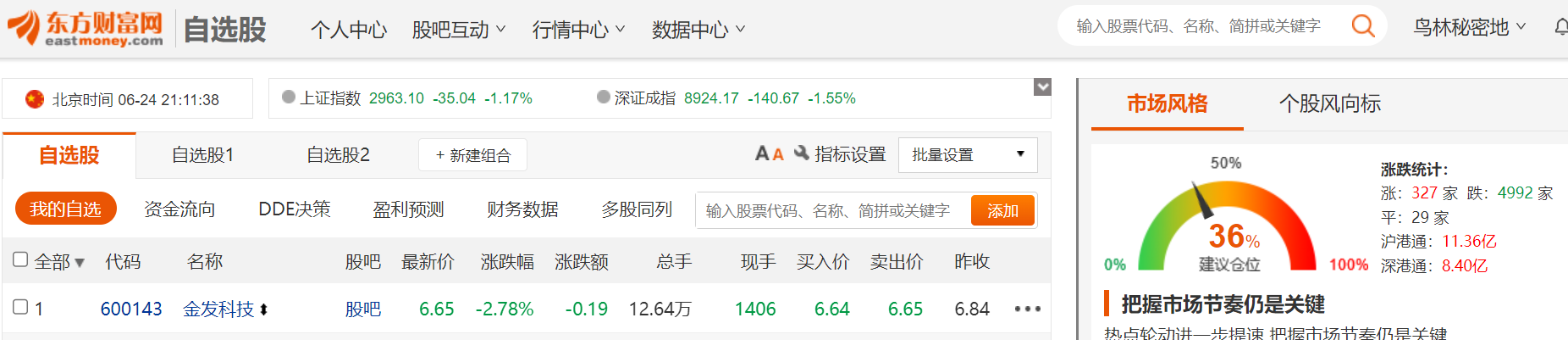Sort by the 现手 column header
The width and height of the screenshot is (1568, 340).
(758, 262)
